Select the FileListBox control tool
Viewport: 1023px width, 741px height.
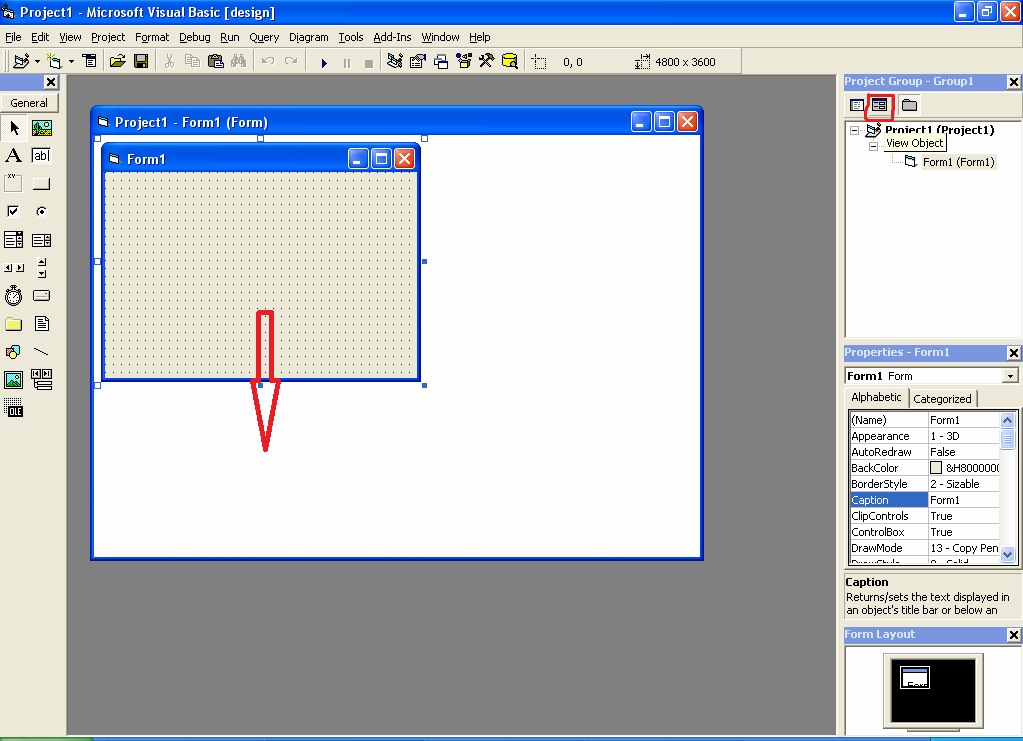[x=41, y=324]
